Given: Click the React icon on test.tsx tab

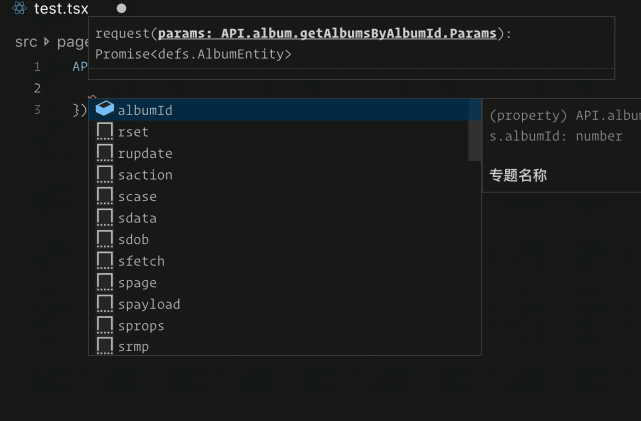Looking at the screenshot, I should (x=19, y=8).
